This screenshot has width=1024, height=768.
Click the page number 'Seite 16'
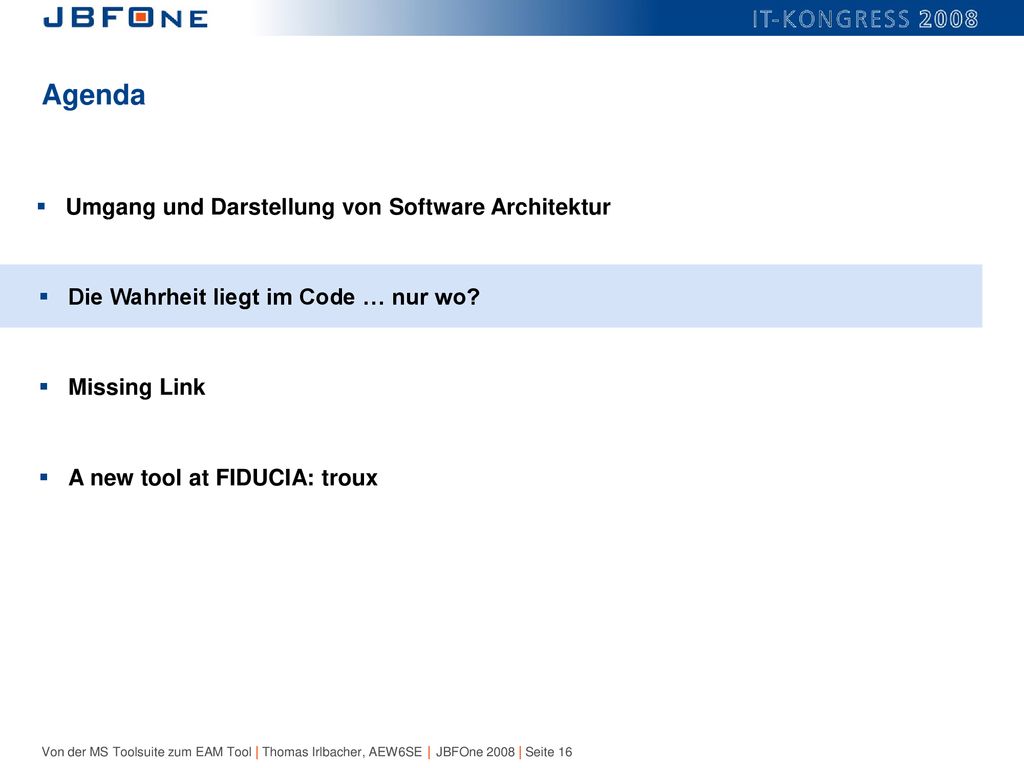click(x=549, y=752)
